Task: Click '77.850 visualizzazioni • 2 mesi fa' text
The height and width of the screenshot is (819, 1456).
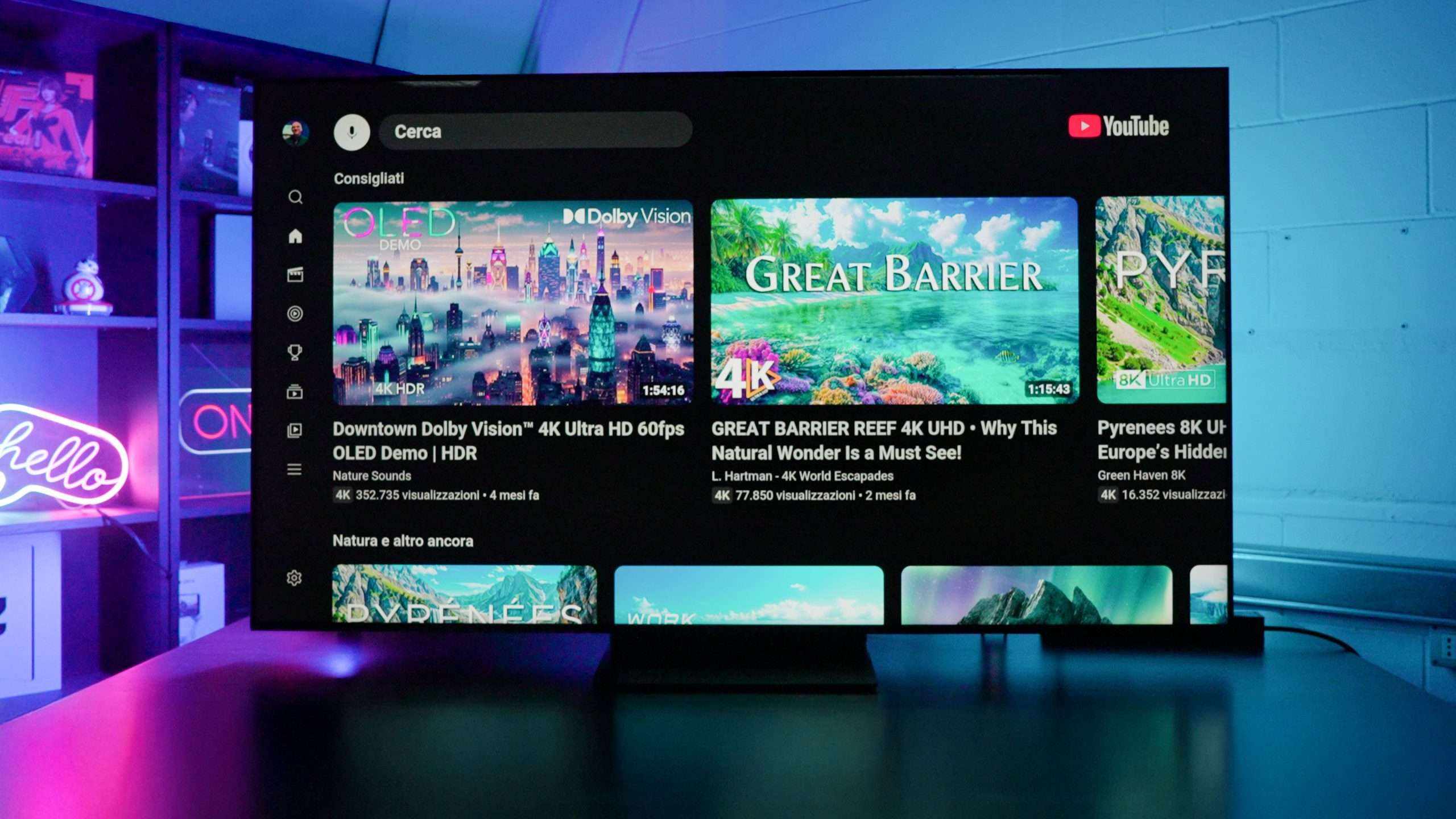Action: point(825,495)
